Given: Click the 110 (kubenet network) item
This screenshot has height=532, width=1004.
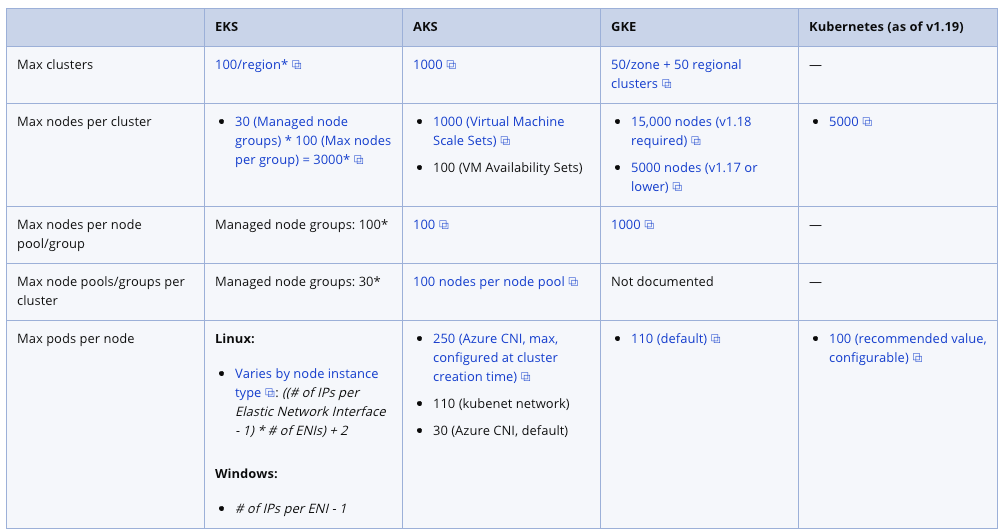Looking at the screenshot, I should tap(501, 404).
